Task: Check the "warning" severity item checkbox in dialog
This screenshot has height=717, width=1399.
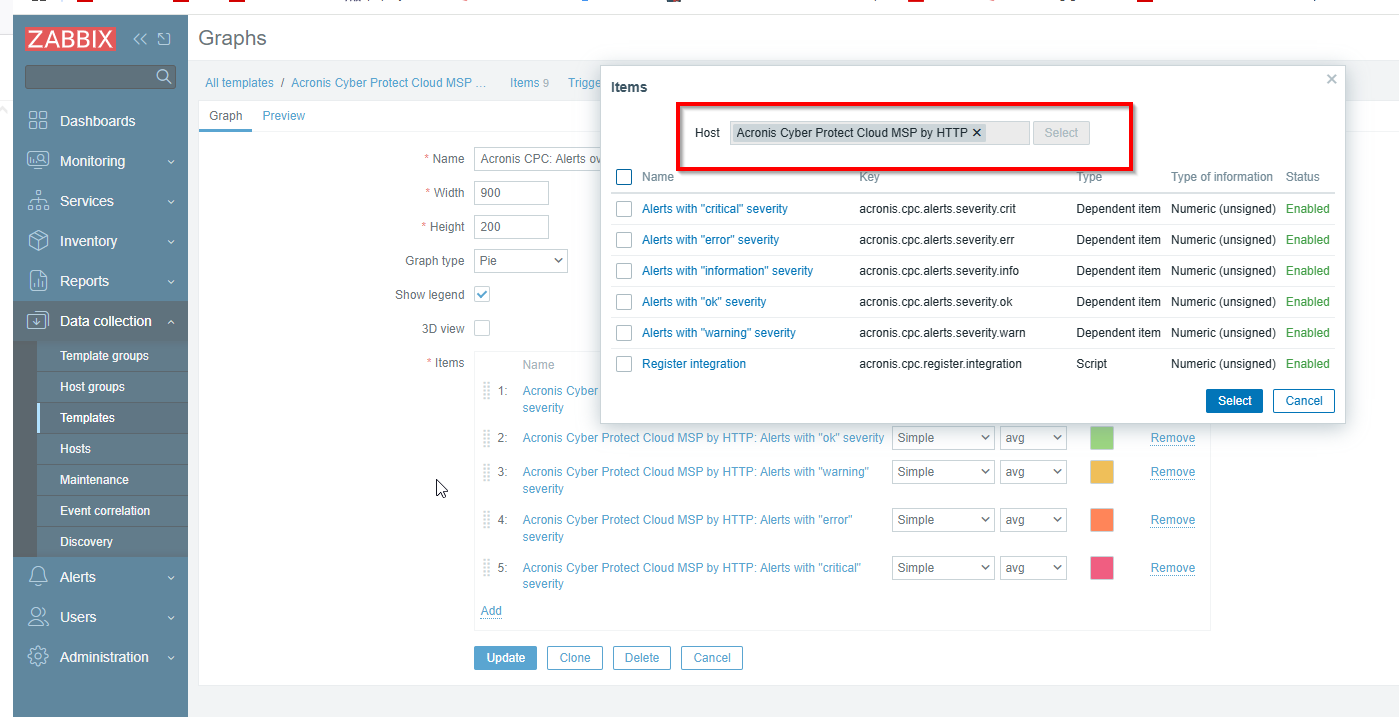Action: [x=624, y=333]
